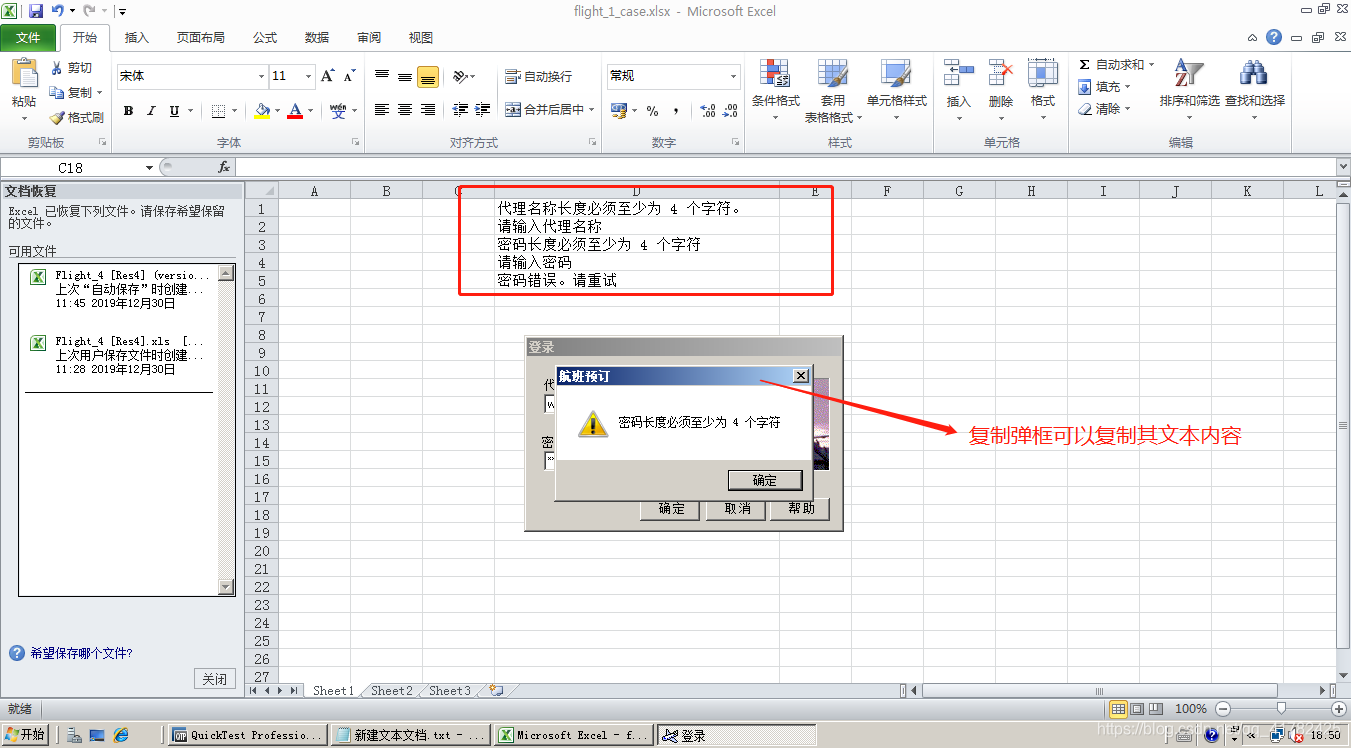Screen dimensions: 1351x748
Task: Expand the fill color dropdown arrow
Action: click(x=277, y=111)
